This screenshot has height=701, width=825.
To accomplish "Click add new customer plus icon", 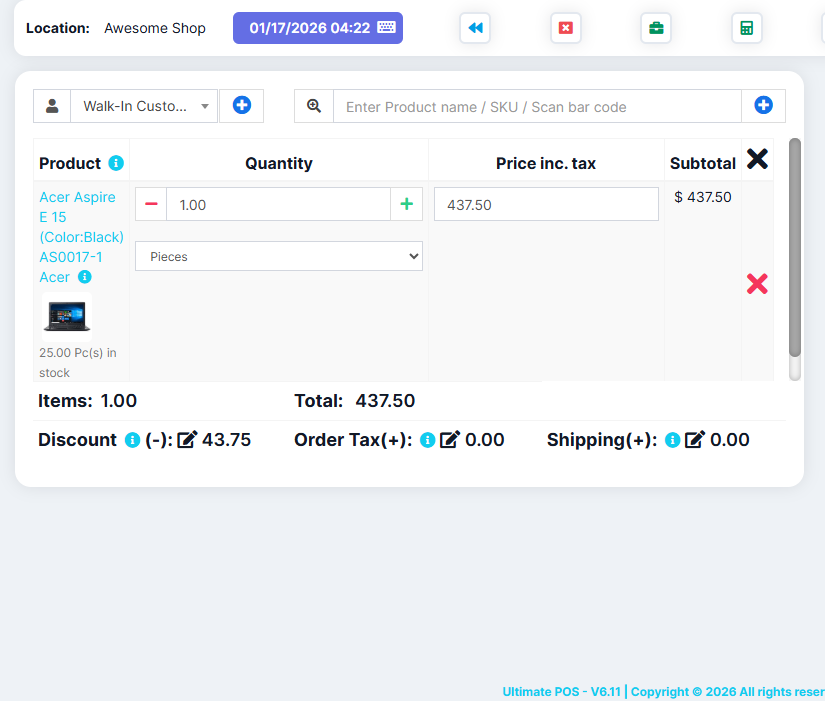I will [x=241, y=105].
